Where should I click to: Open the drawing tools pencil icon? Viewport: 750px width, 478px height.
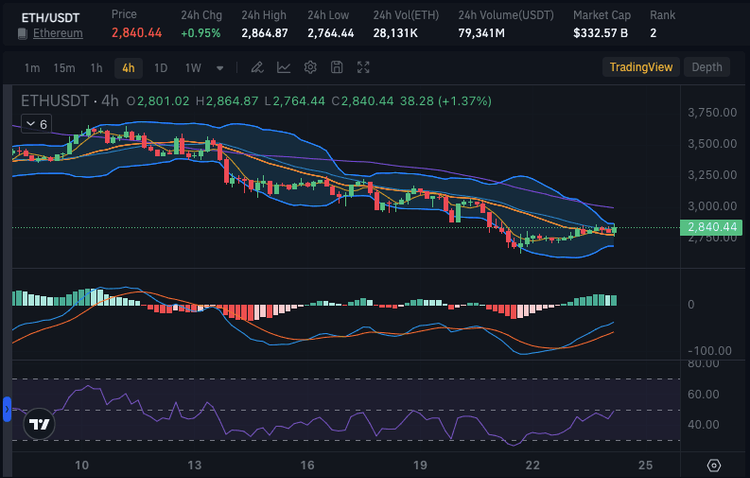point(257,68)
